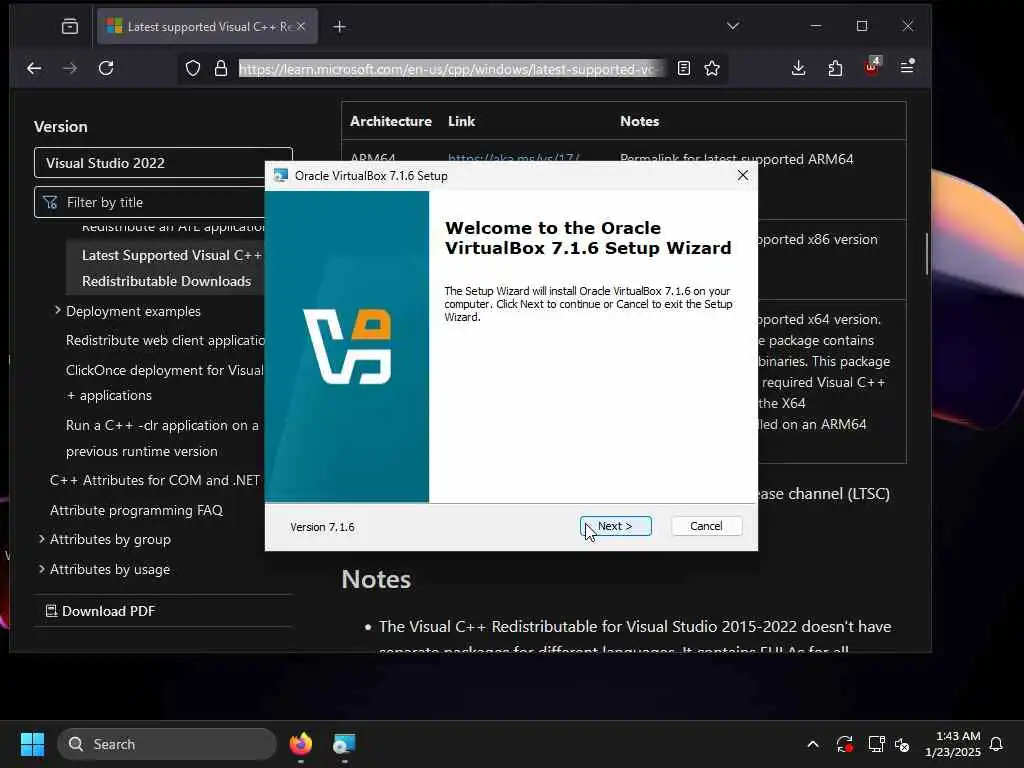This screenshot has width=1024, height=768.
Task: Expand Attributes by group node
Action: point(42,539)
